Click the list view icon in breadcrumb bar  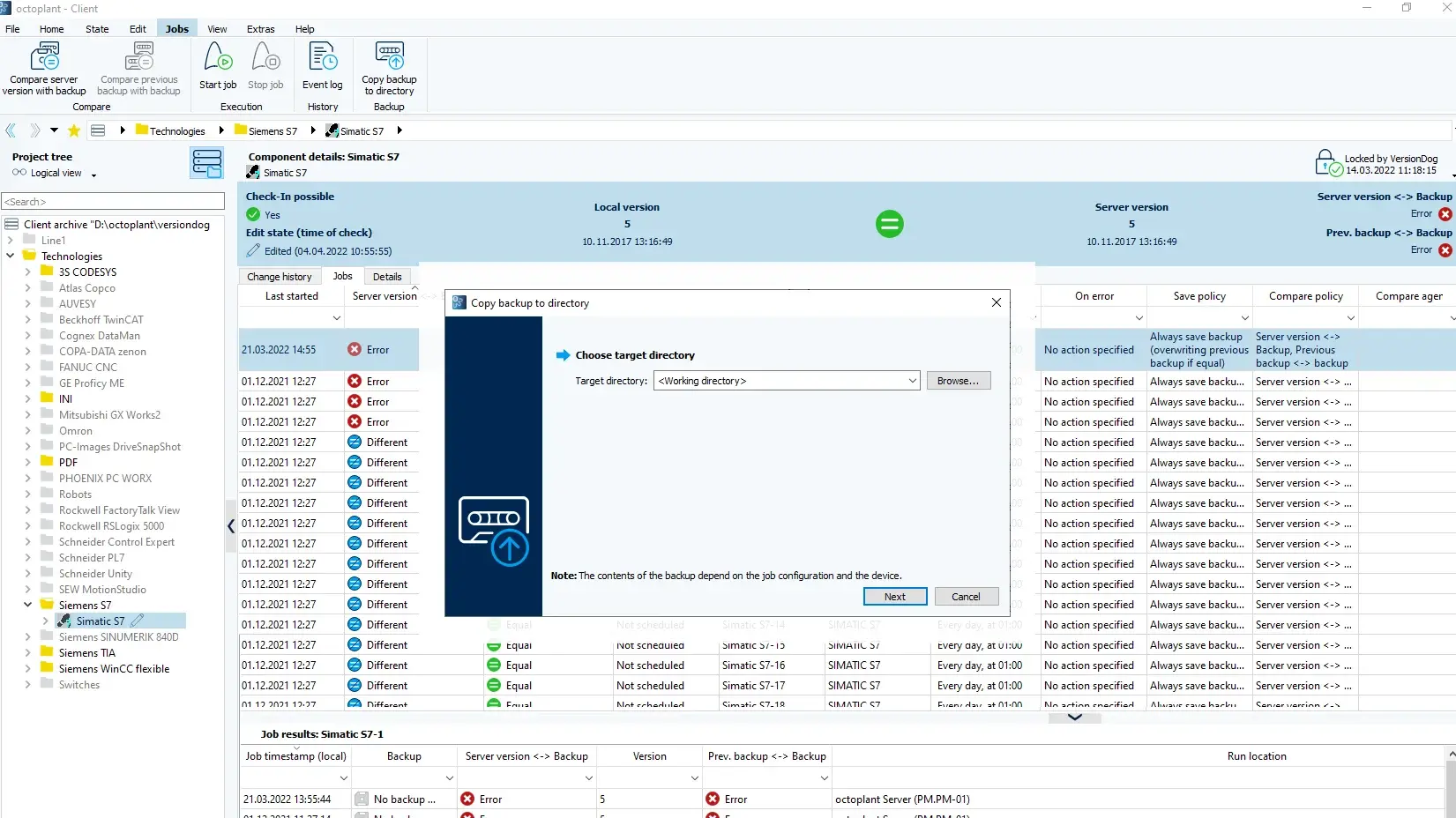click(x=98, y=130)
